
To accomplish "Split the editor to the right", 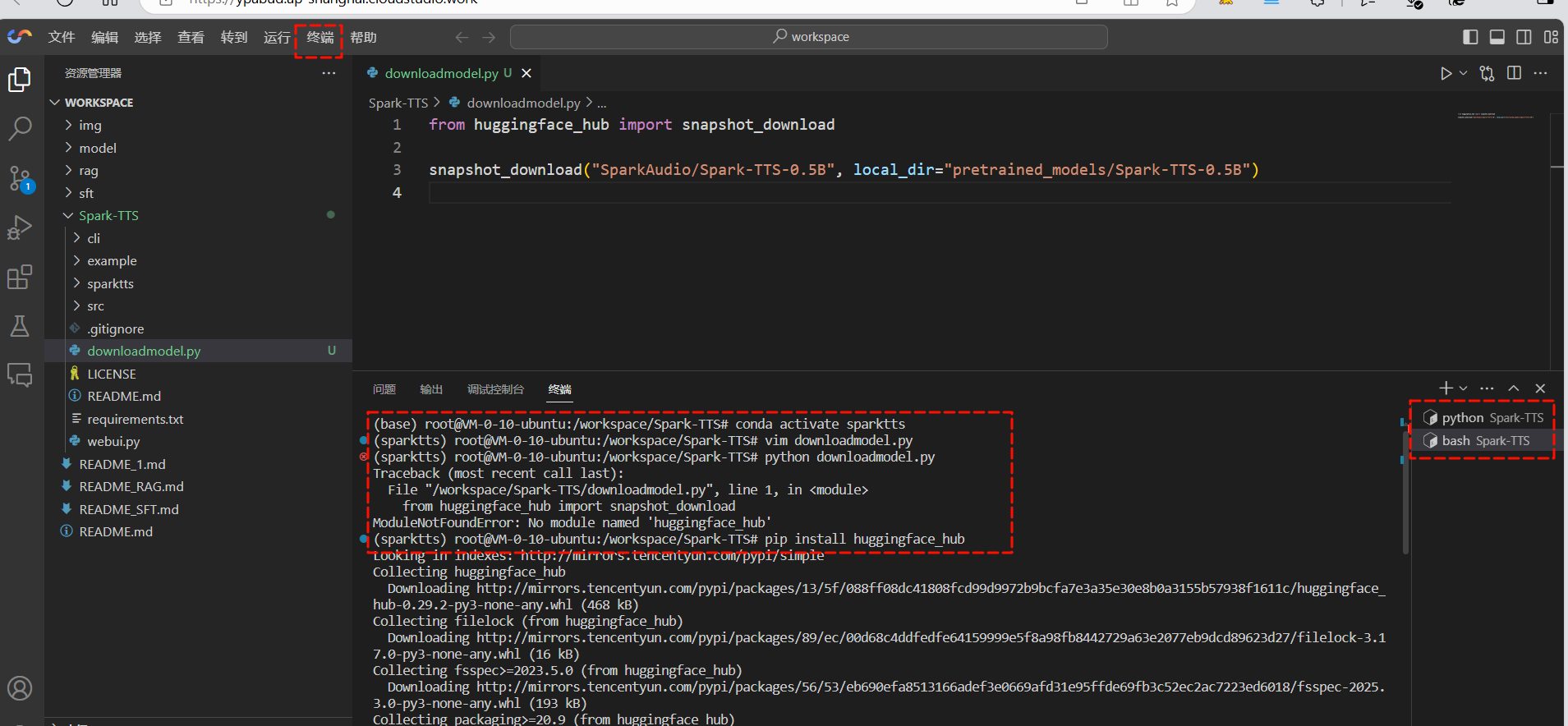I will 1514,73.
